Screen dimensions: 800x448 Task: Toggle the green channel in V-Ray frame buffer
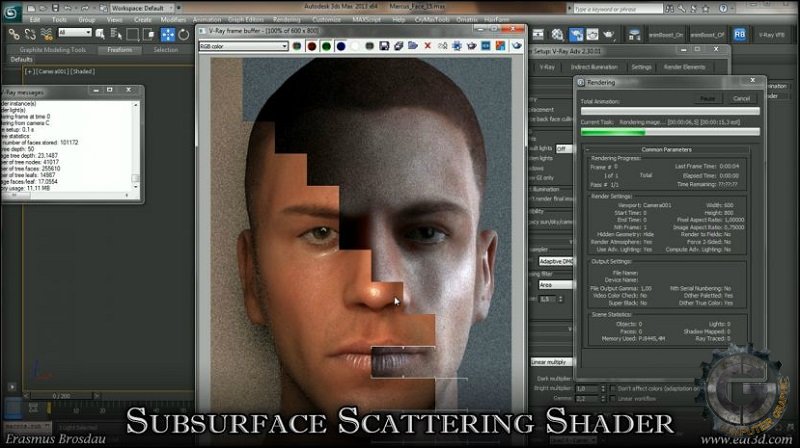tap(328, 45)
